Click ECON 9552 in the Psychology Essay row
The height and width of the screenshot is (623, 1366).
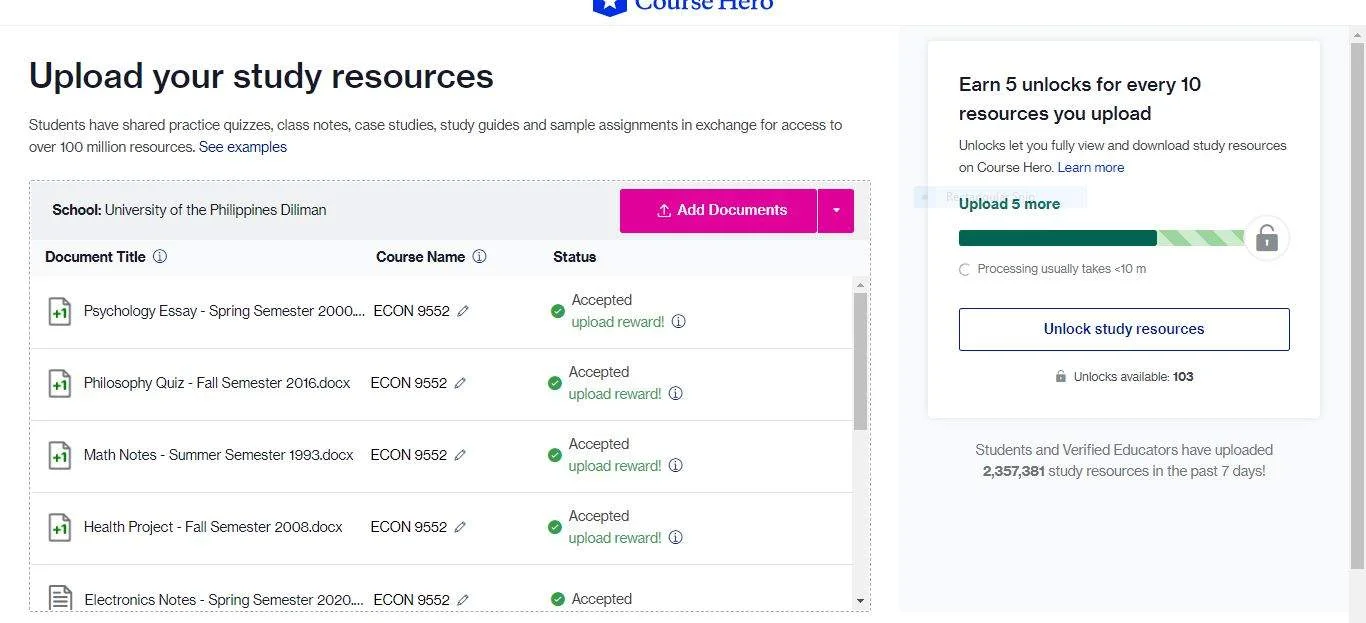click(411, 311)
